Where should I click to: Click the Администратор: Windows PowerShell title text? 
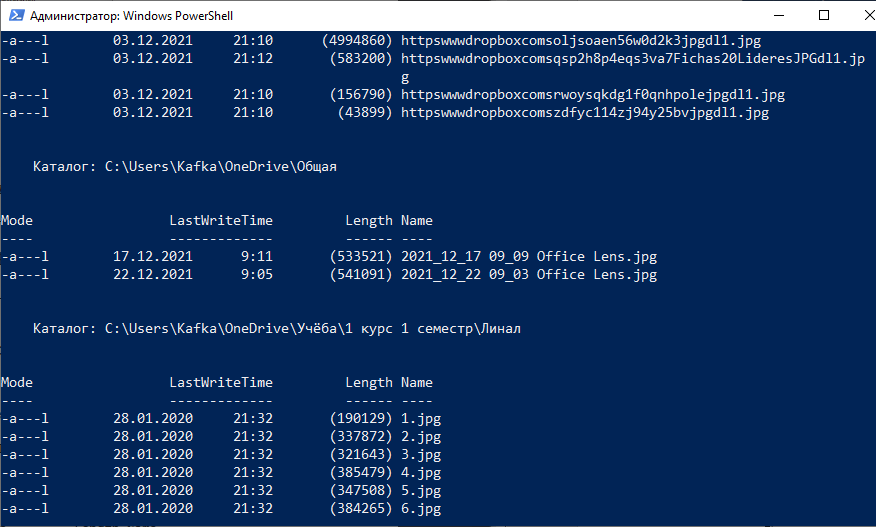pyautogui.click(x=131, y=16)
